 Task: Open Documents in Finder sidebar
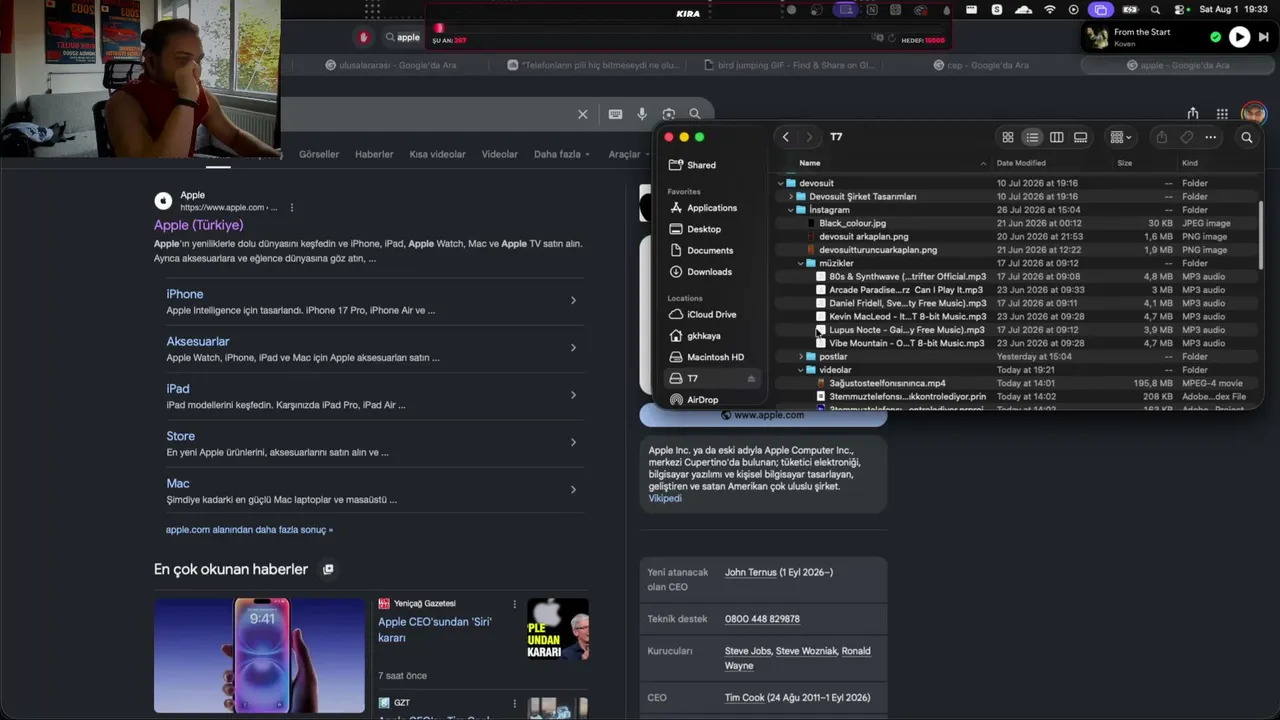712,250
